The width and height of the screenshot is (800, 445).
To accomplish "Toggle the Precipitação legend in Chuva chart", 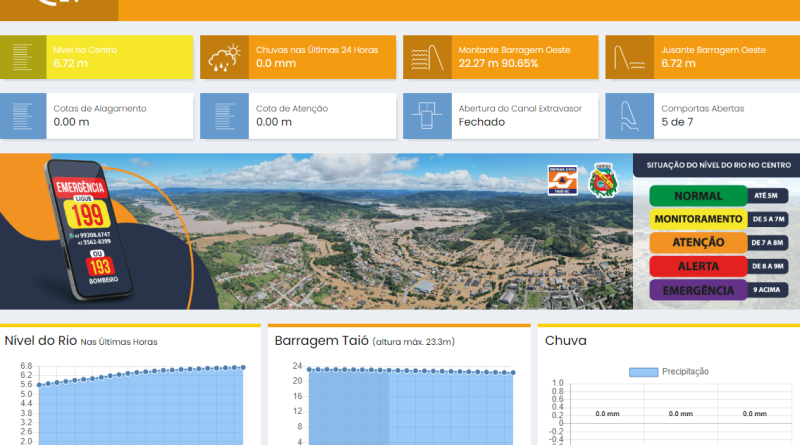I will click(669, 372).
